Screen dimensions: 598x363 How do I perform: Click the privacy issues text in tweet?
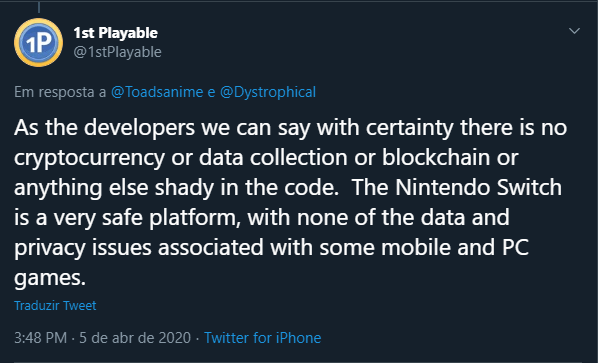point(83,248)
